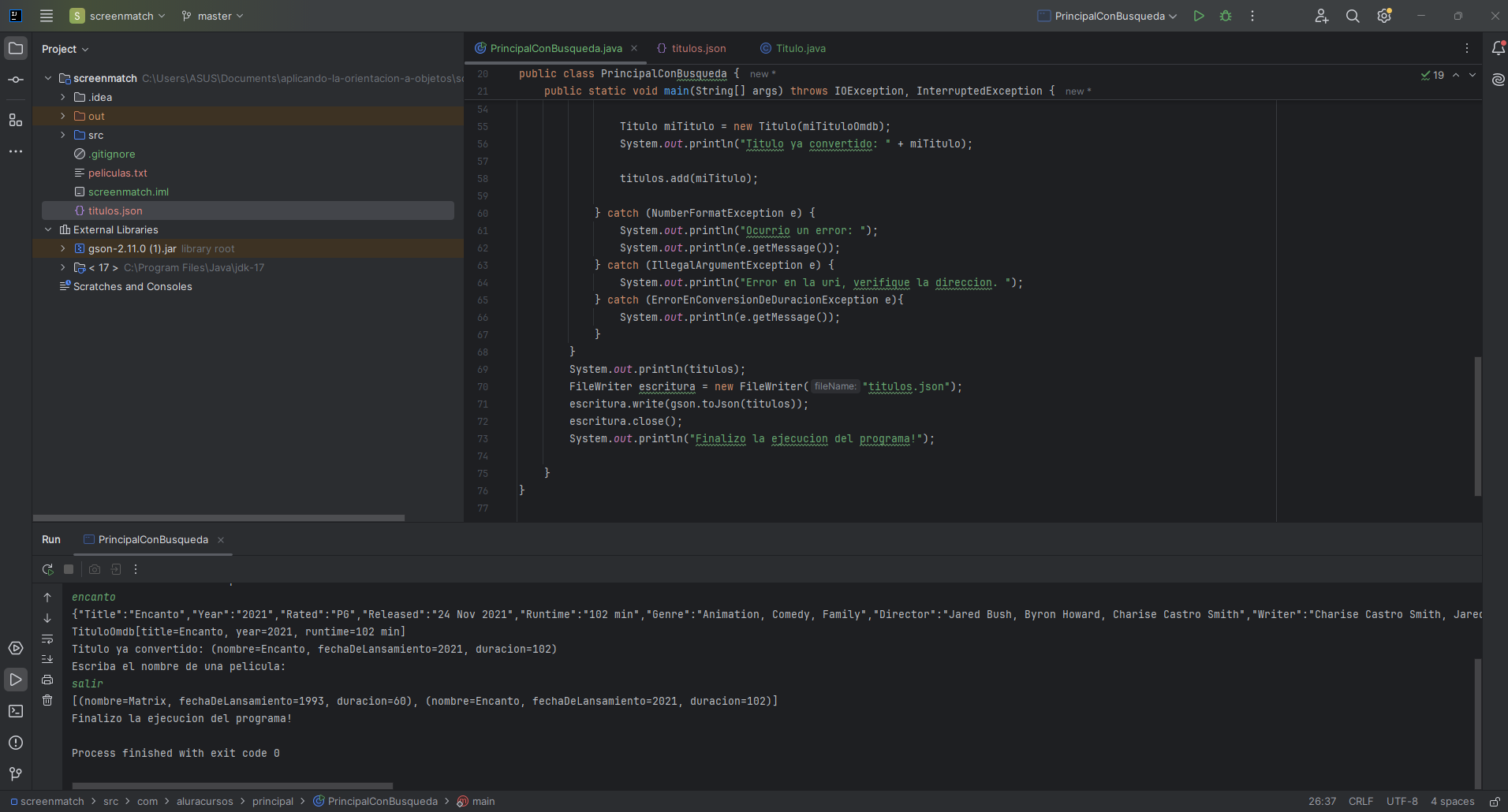Open the Structure tool window

(16, 120)
